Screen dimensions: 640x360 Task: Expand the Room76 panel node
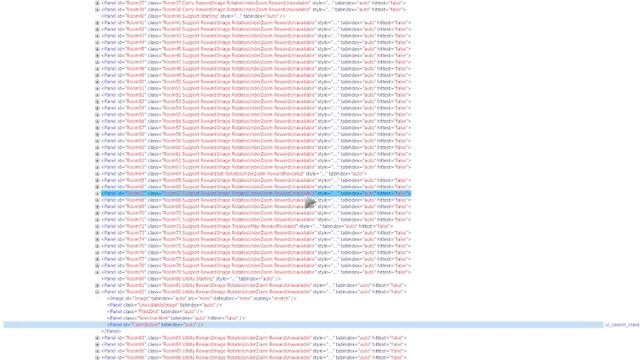(97, 252)
